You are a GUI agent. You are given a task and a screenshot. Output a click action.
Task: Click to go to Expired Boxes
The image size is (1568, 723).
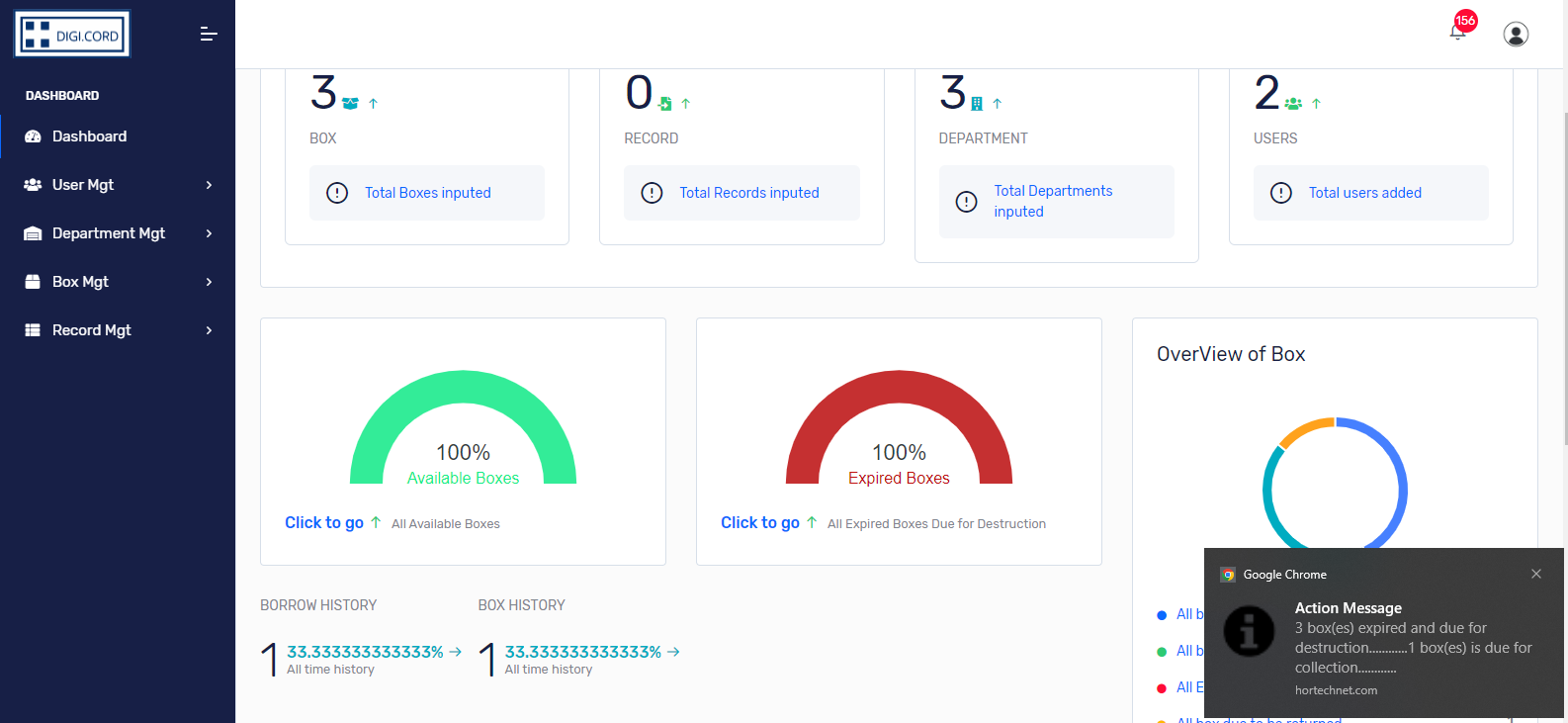pyautogui.click(x=759, y=522)
